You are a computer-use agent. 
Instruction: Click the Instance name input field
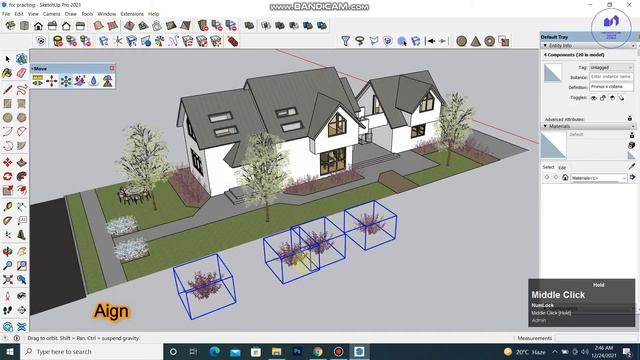611,77
